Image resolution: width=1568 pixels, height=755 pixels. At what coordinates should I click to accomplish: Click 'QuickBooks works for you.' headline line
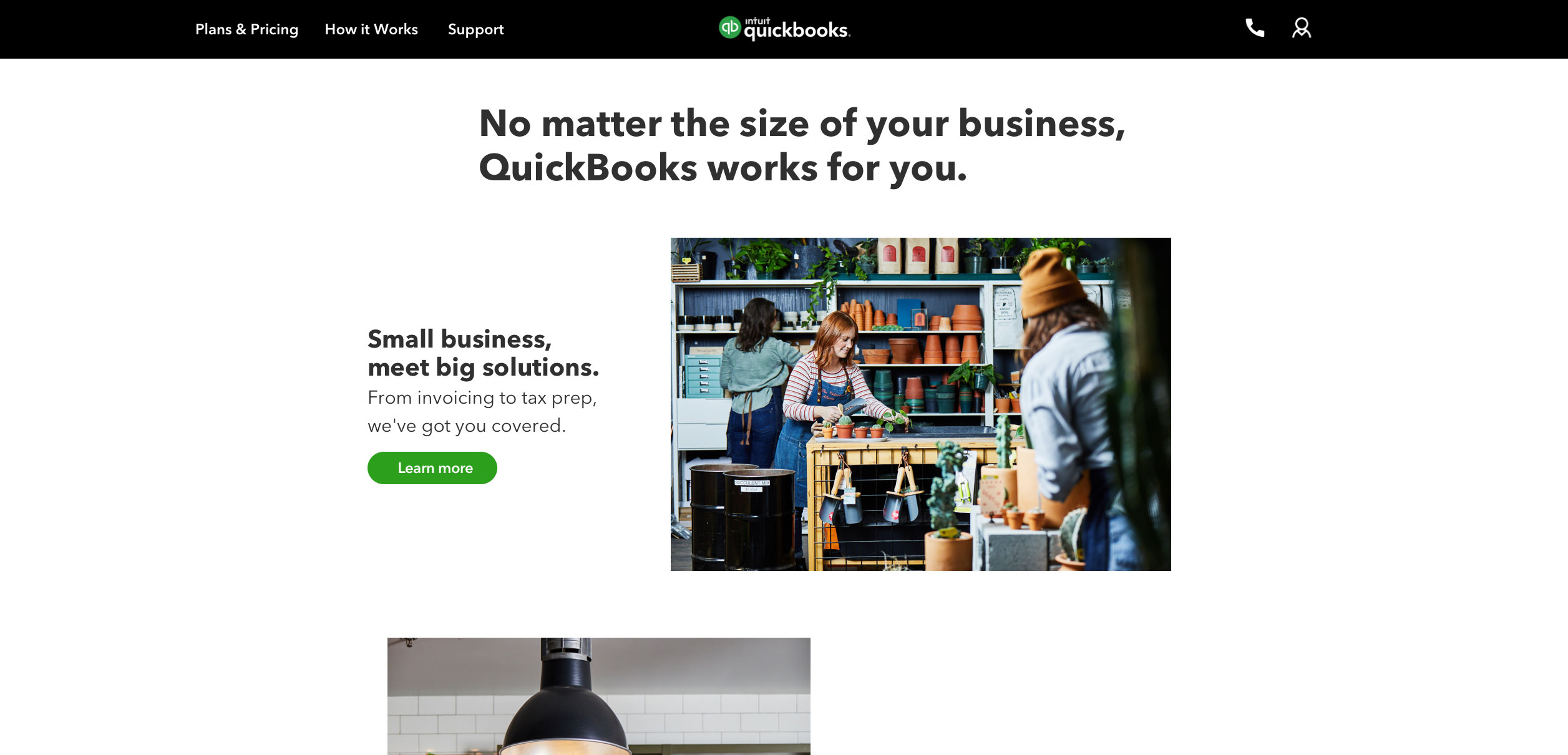(723, 168)
